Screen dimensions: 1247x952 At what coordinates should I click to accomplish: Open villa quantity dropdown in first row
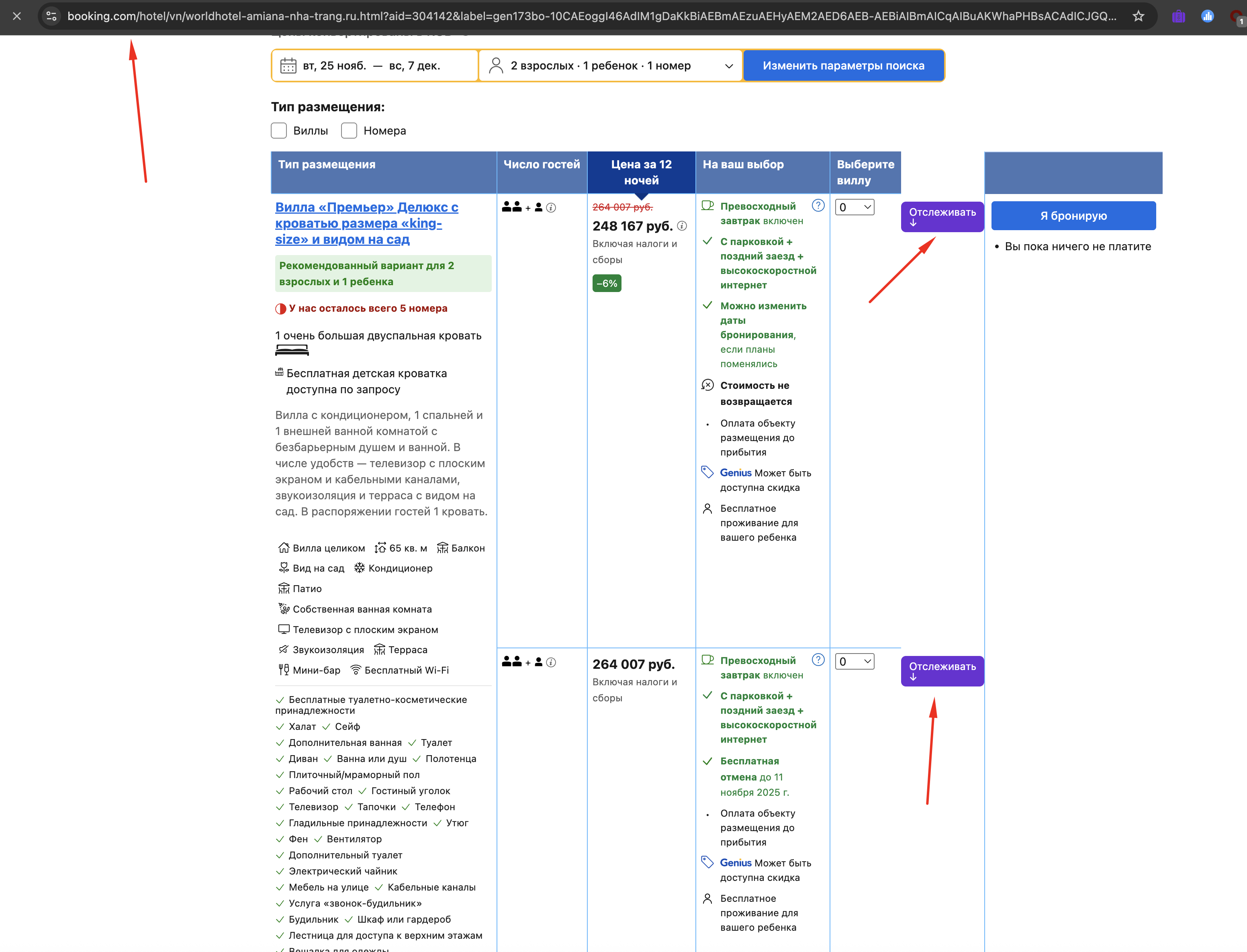(854, 207)
